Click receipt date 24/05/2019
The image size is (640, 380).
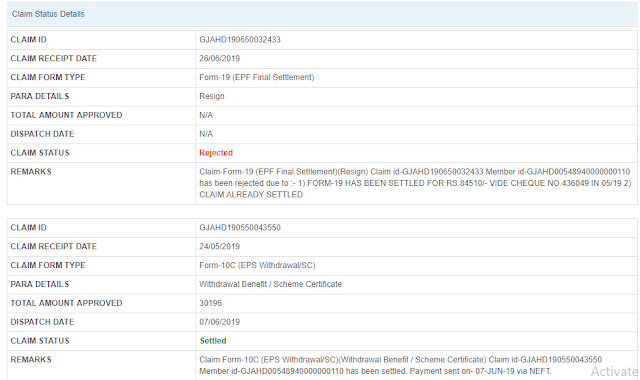pos(220,246)
